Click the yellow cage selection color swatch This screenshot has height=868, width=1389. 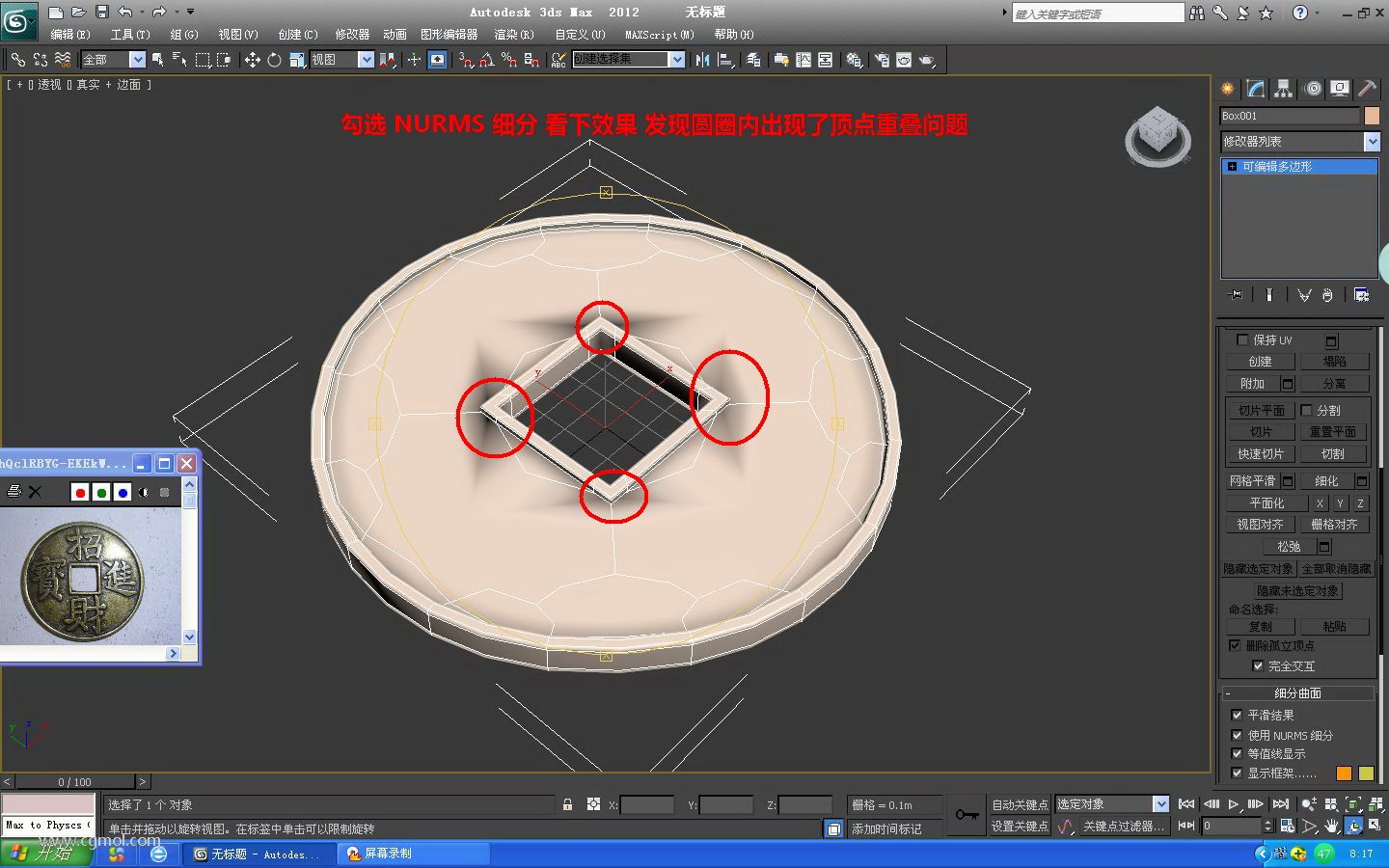(1366, 773)
